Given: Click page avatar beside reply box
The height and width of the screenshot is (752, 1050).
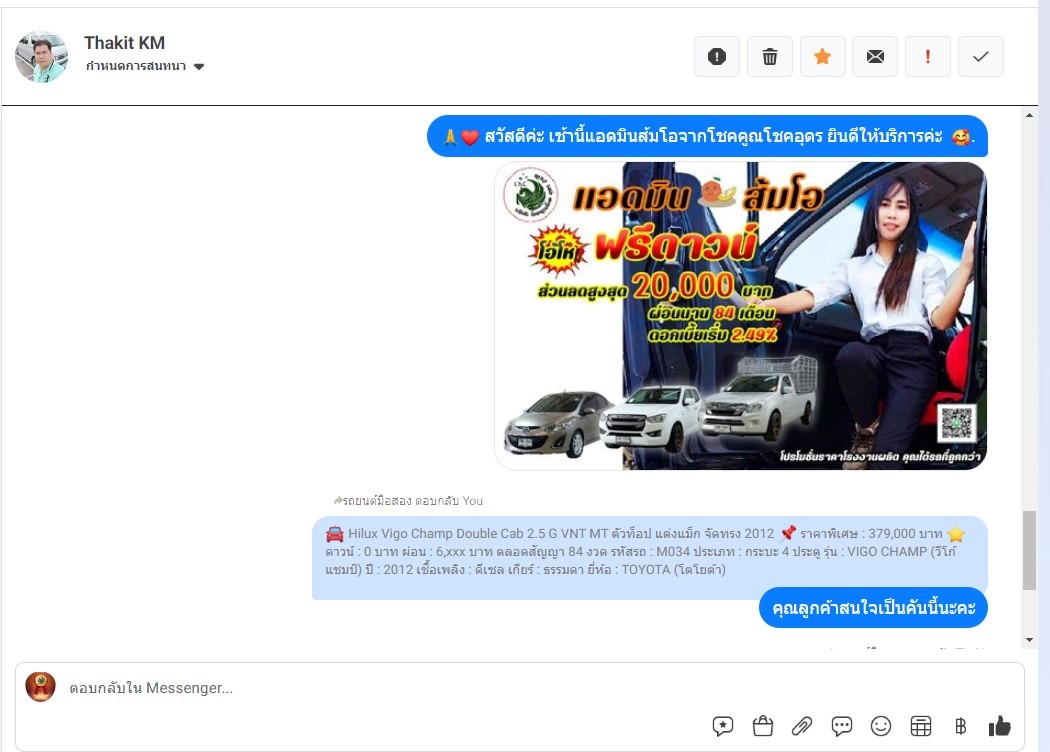Looking at the screenshot, I should pos(40,687).
